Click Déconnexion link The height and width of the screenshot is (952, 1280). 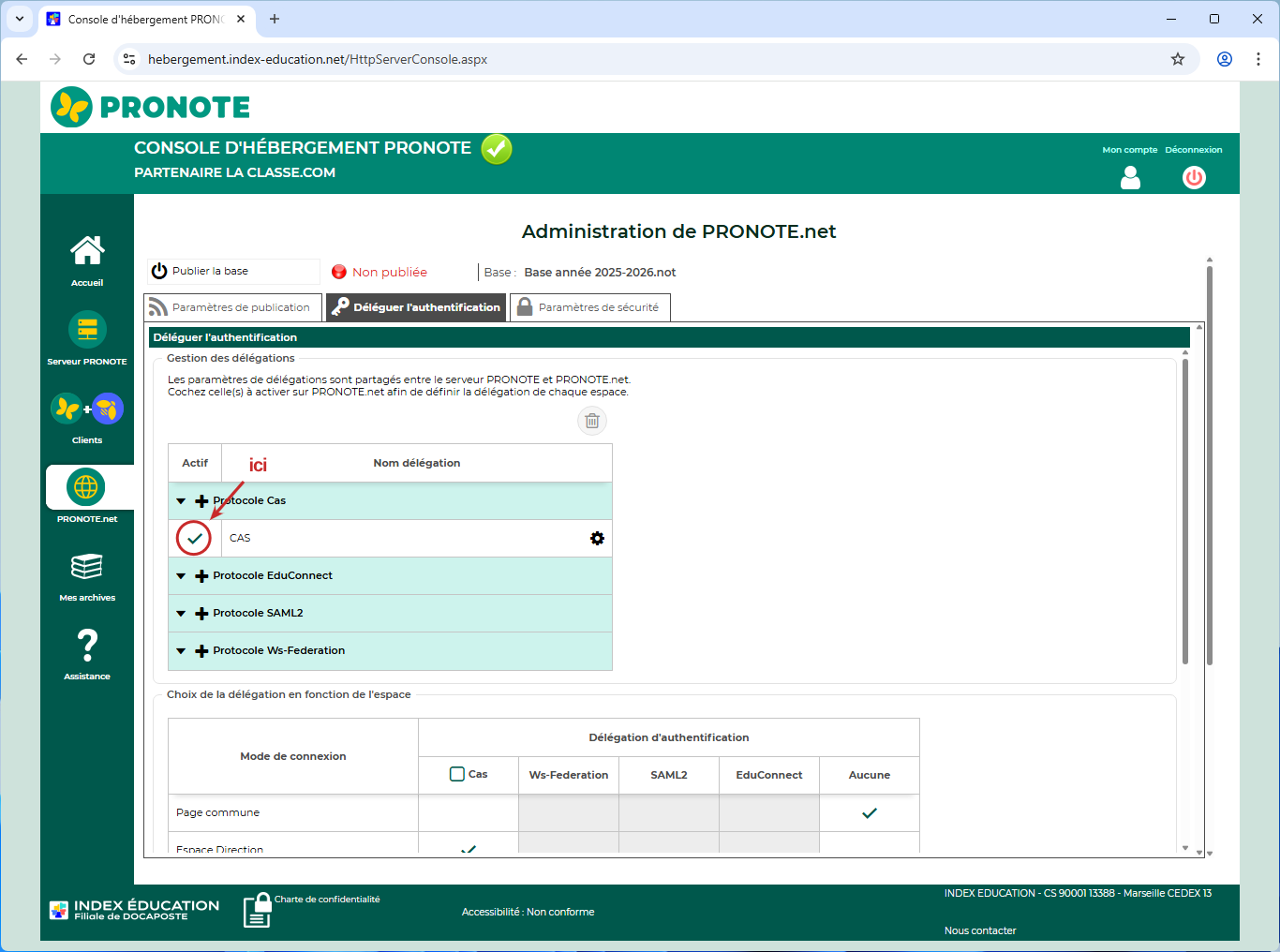[1194, 150]
